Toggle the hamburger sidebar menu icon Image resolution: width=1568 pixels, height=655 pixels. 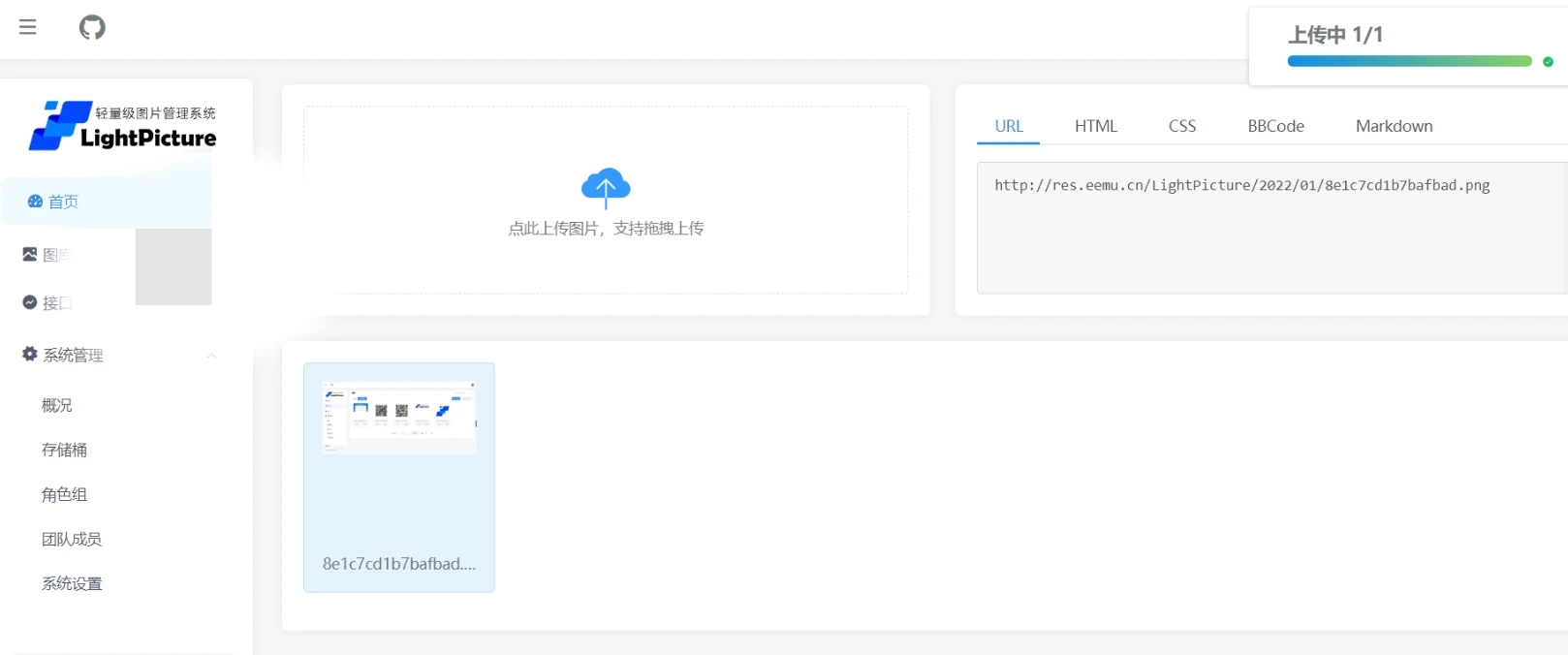28,27
